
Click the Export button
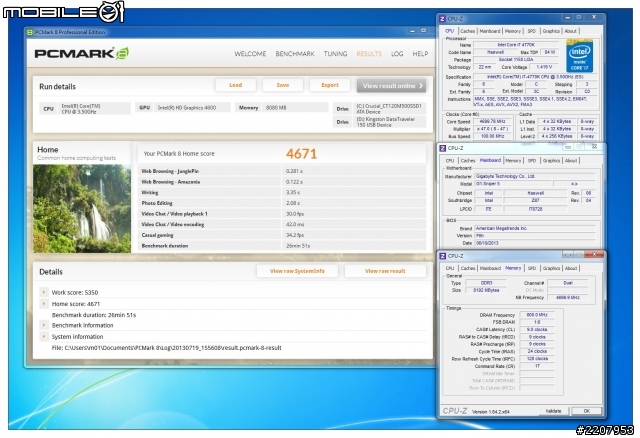click(x=330, y=85)
